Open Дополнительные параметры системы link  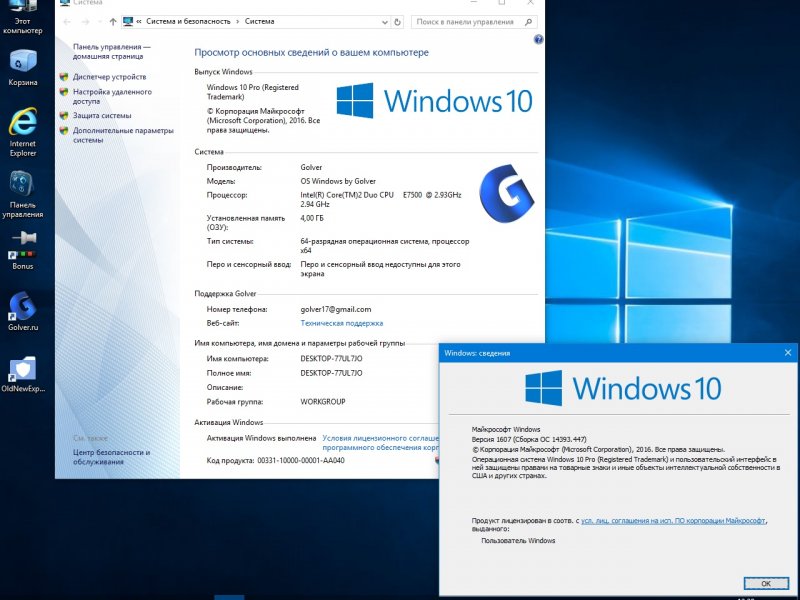[x=123, y=135]
